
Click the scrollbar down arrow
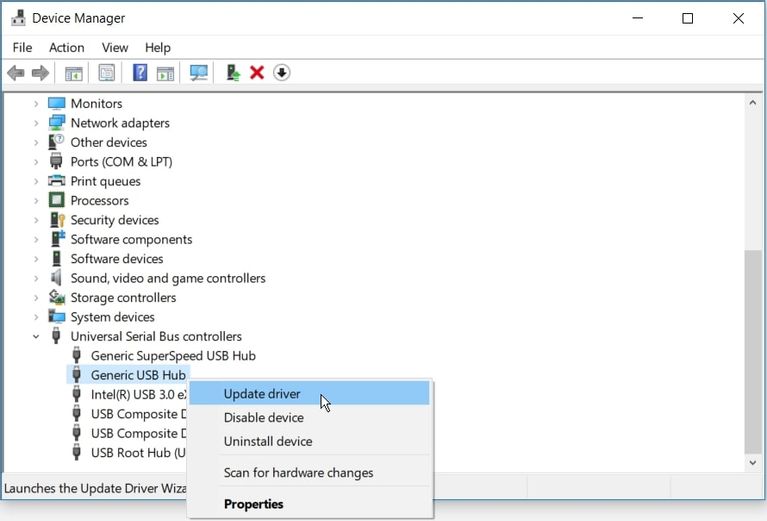752,463
